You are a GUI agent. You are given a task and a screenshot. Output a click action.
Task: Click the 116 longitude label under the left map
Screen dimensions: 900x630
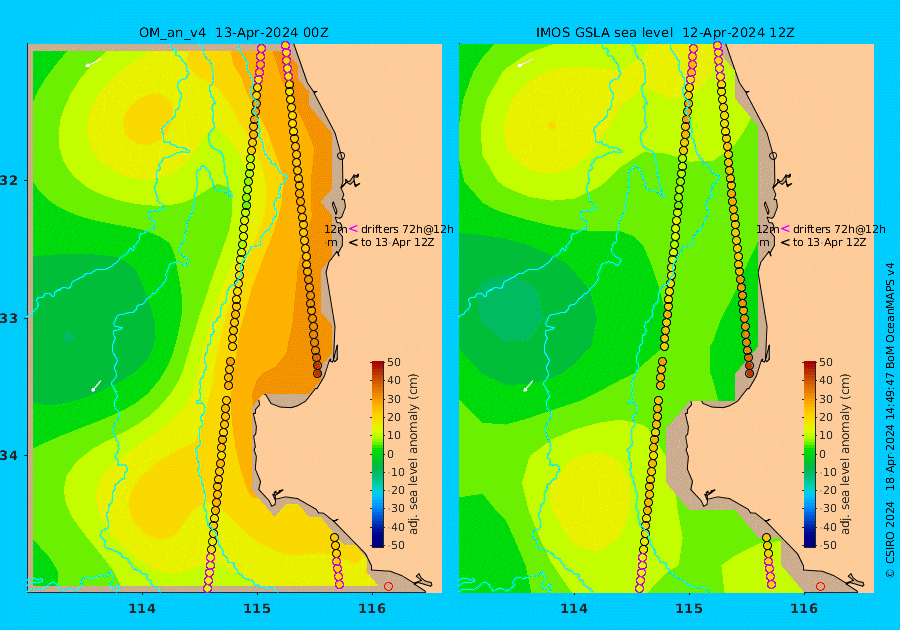point(372,609)
